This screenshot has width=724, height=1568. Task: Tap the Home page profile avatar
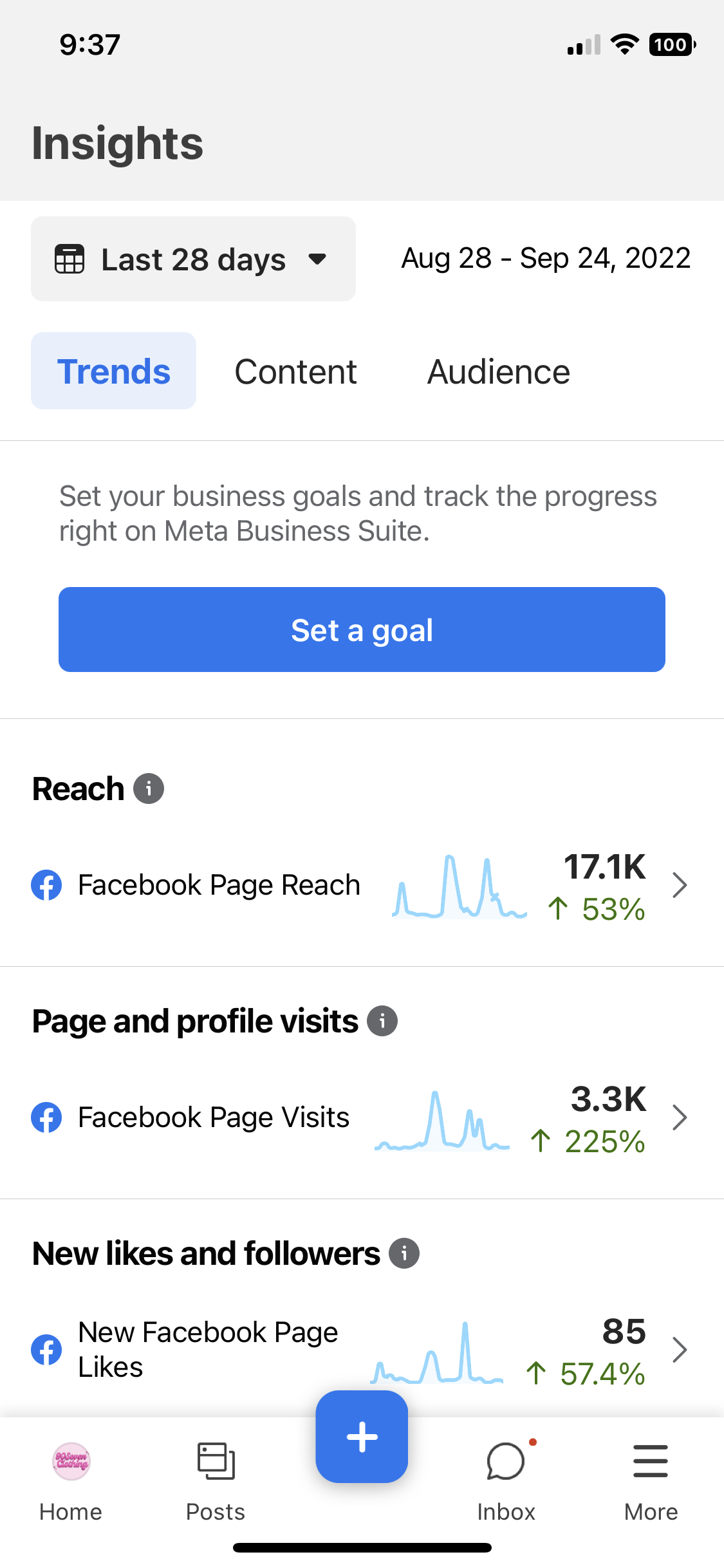coord(71,1461)
